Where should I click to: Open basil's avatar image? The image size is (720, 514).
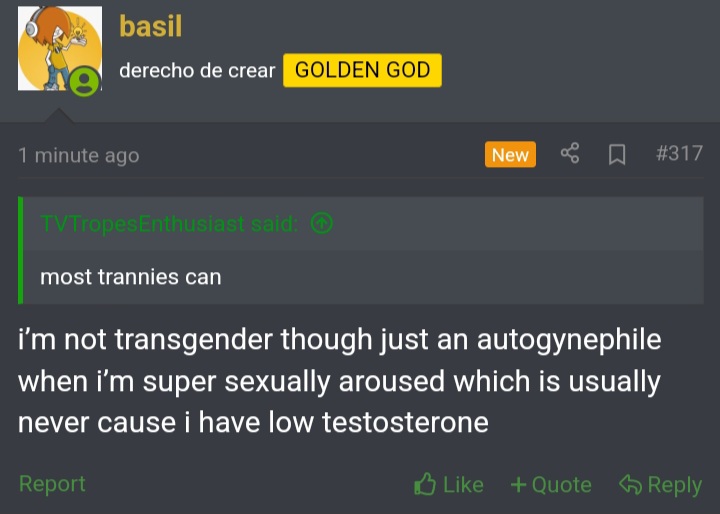58,48
